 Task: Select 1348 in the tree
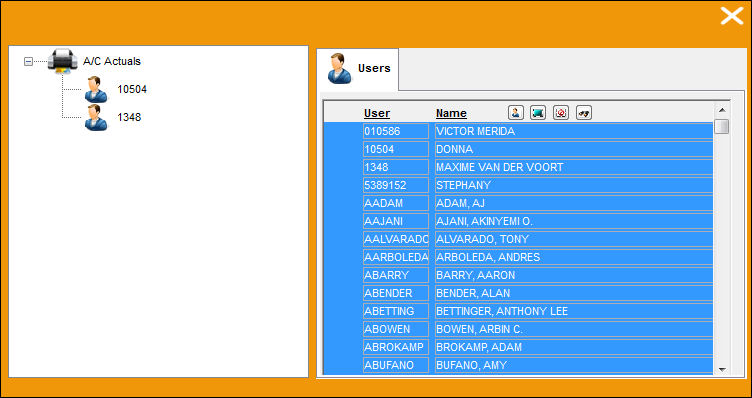129,117
